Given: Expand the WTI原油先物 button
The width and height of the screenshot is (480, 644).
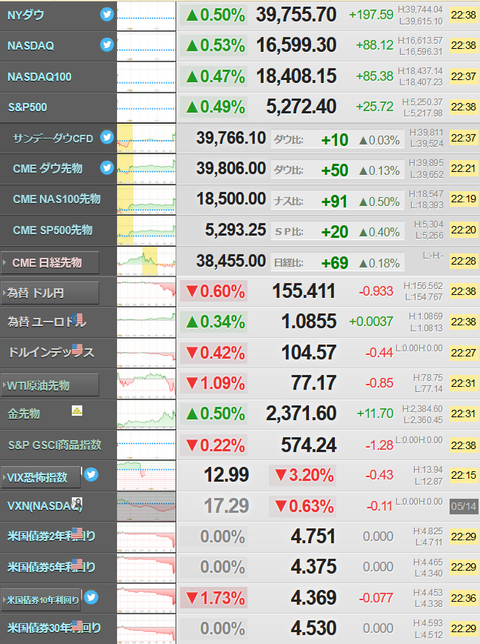Looking at the screenshot, I should [x=50, y=385].
